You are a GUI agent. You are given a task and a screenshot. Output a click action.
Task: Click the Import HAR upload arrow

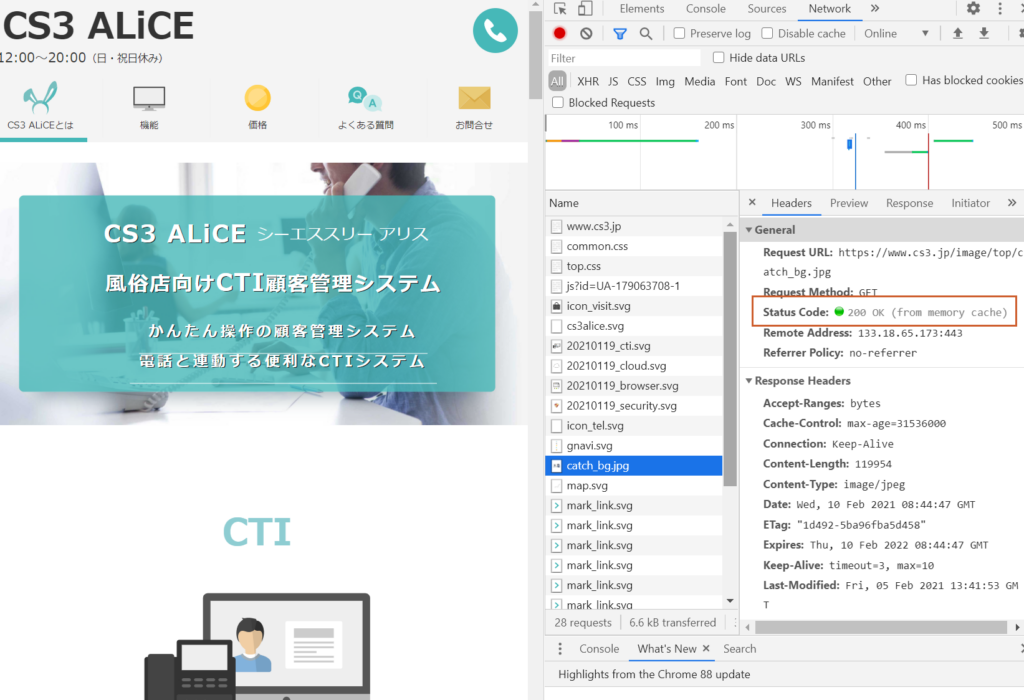point(957,33)
